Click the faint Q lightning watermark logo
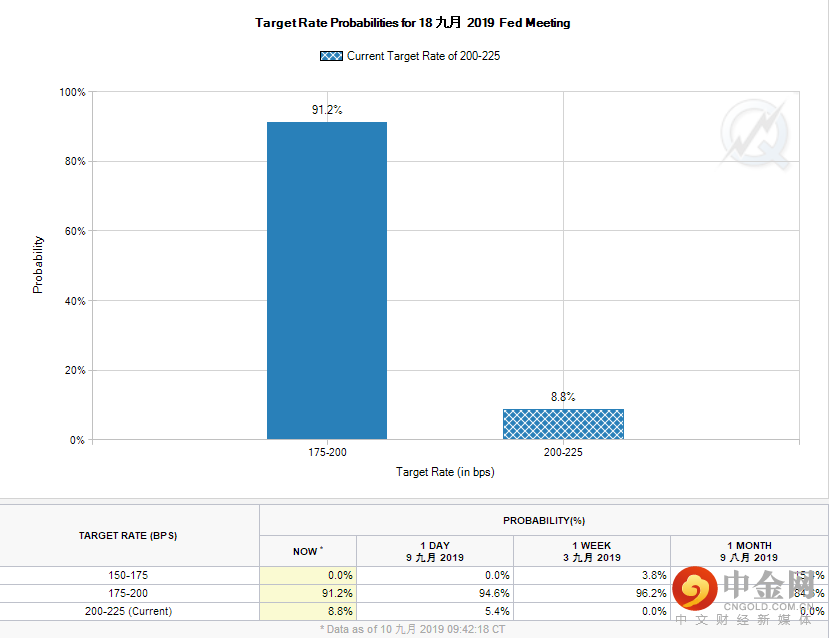The image size is (829, 638). (756, 135)
